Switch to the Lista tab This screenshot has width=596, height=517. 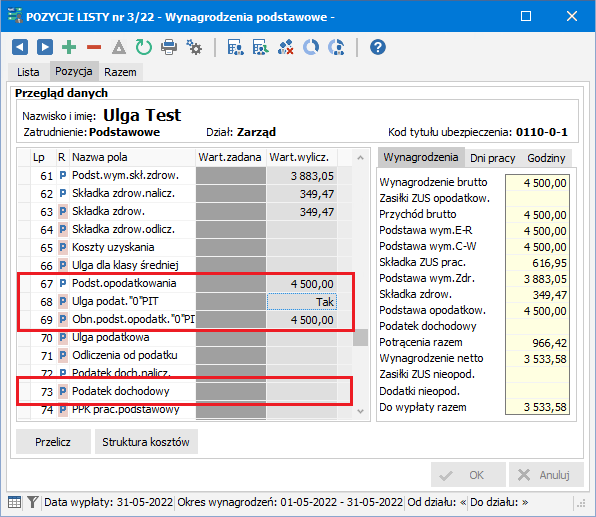coord(28,72)
